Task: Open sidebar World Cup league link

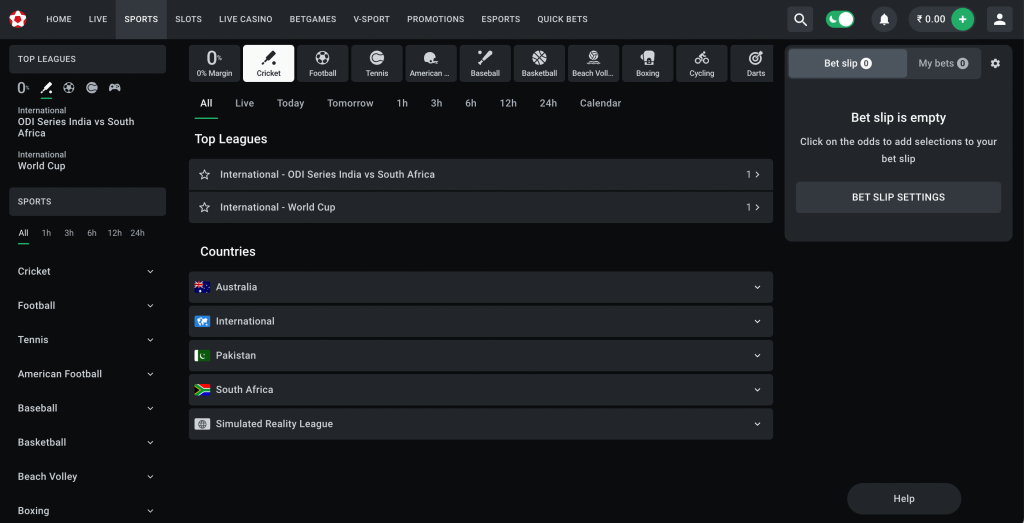Action: tap(41, 166)
